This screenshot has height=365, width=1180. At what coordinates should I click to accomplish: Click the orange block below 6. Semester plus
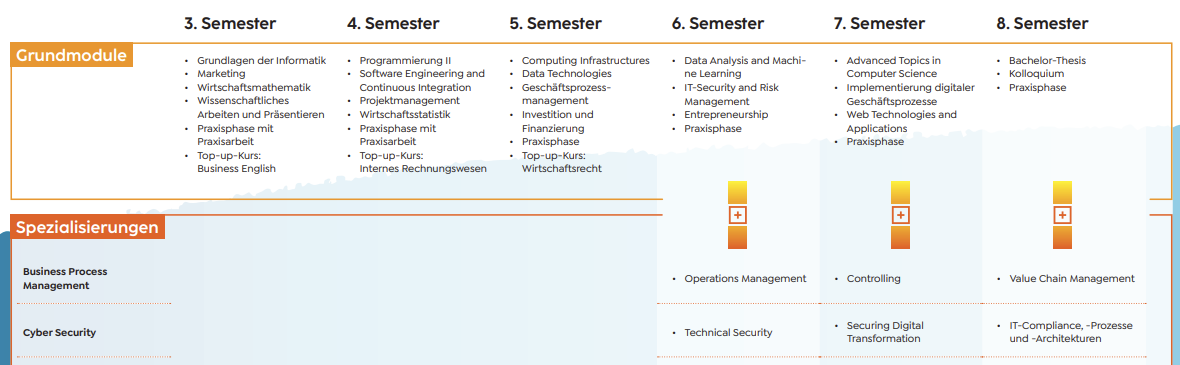click(x=738, y=238)
